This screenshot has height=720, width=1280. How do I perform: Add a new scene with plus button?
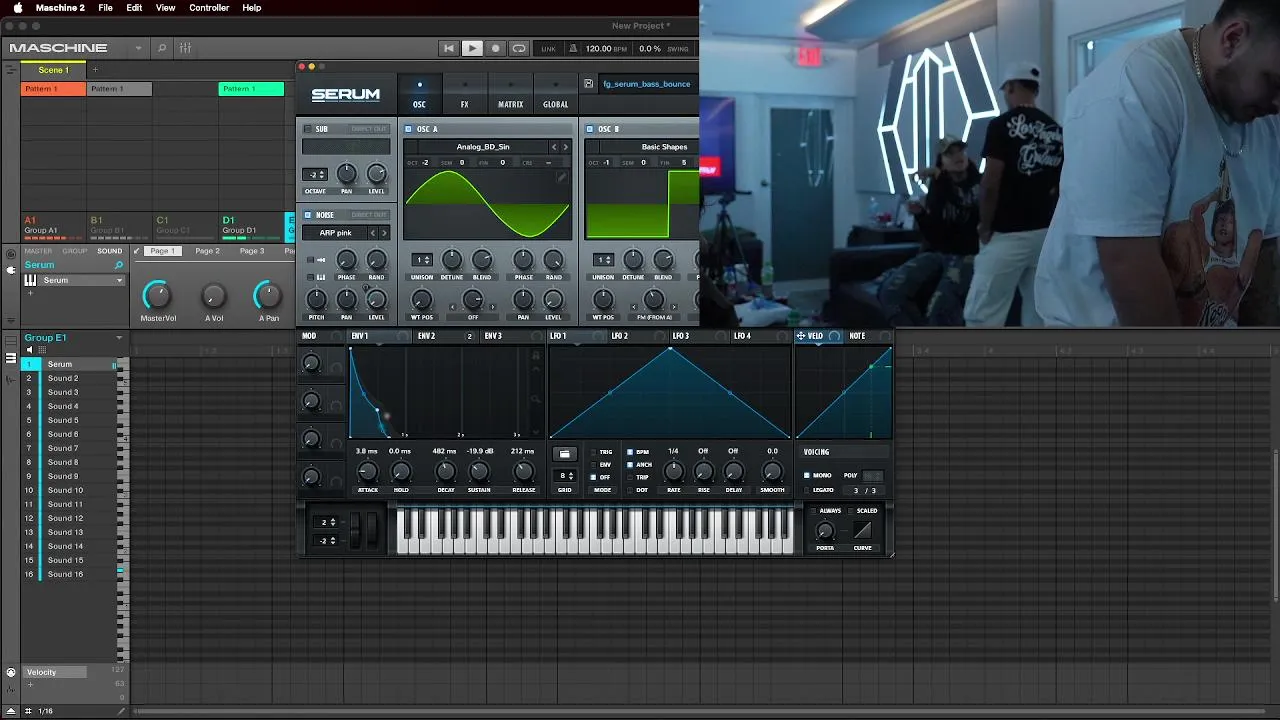pyautogui.click(x=95, y=70)
